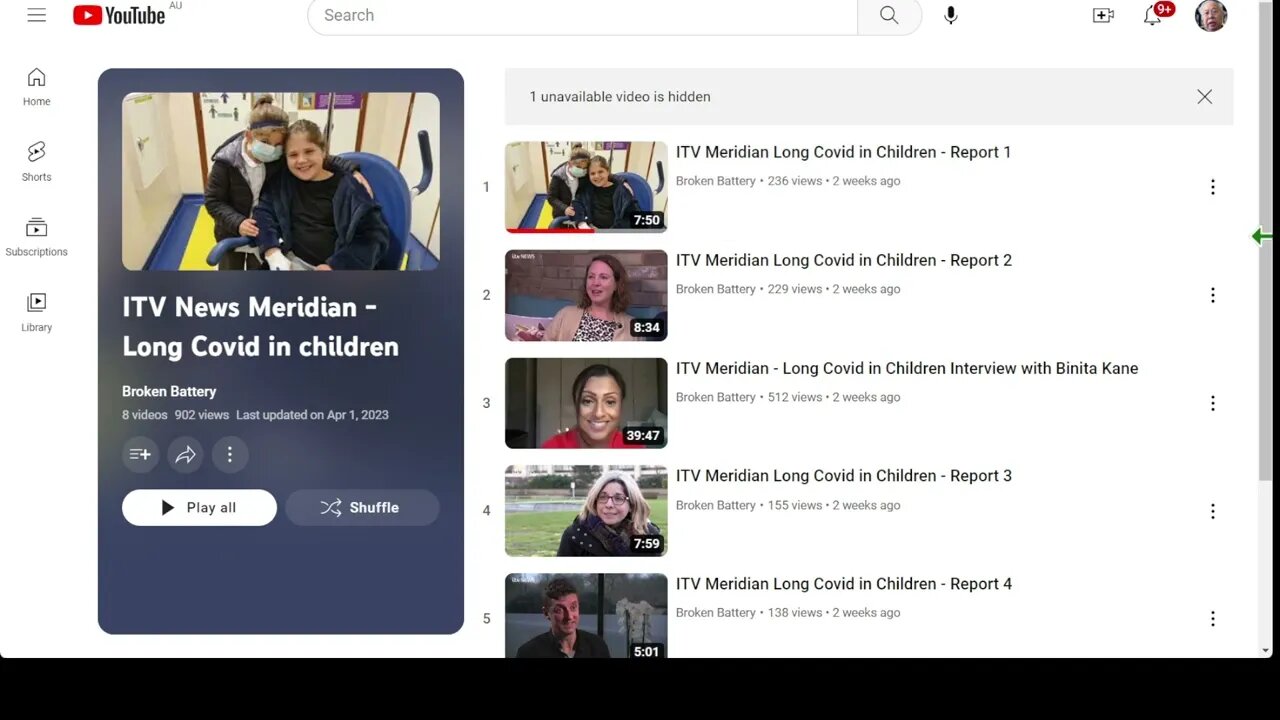Open title ITV Meridian Report 1
Screen dimensions: 1280x720
843,152
